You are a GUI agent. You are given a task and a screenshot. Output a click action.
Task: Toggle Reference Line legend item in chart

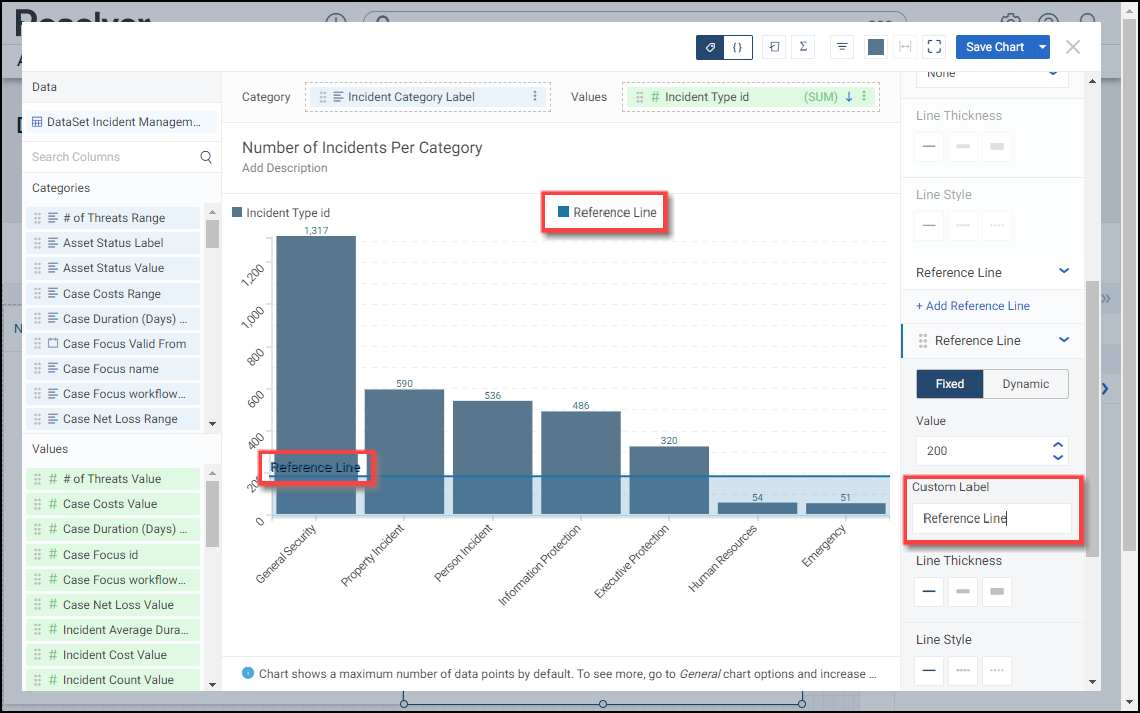(x=606, y=212)
